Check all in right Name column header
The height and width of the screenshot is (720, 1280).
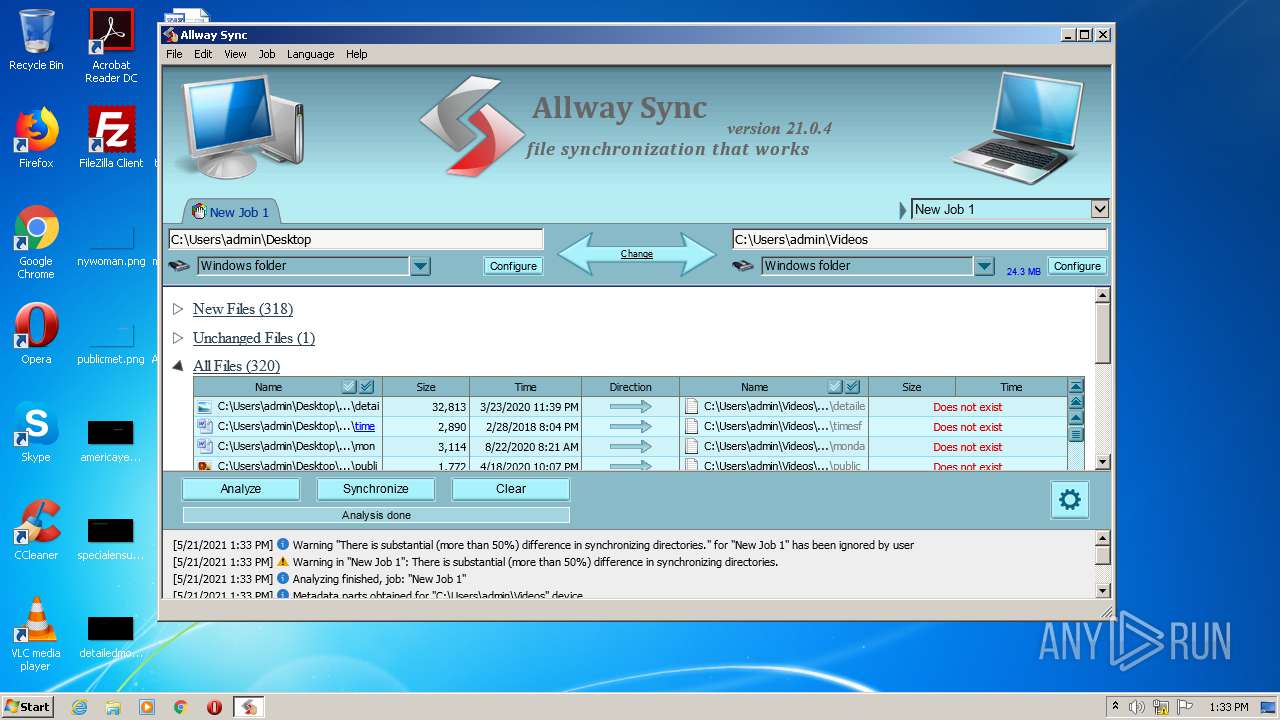click(852, 387)
